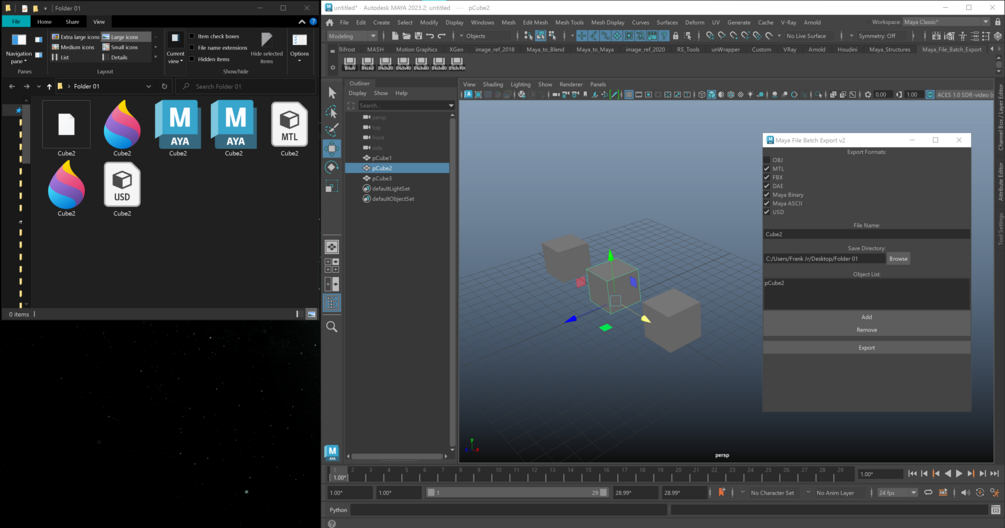
Task: Click Remove in Maya File Batch Export
Action: coord(867,330)
